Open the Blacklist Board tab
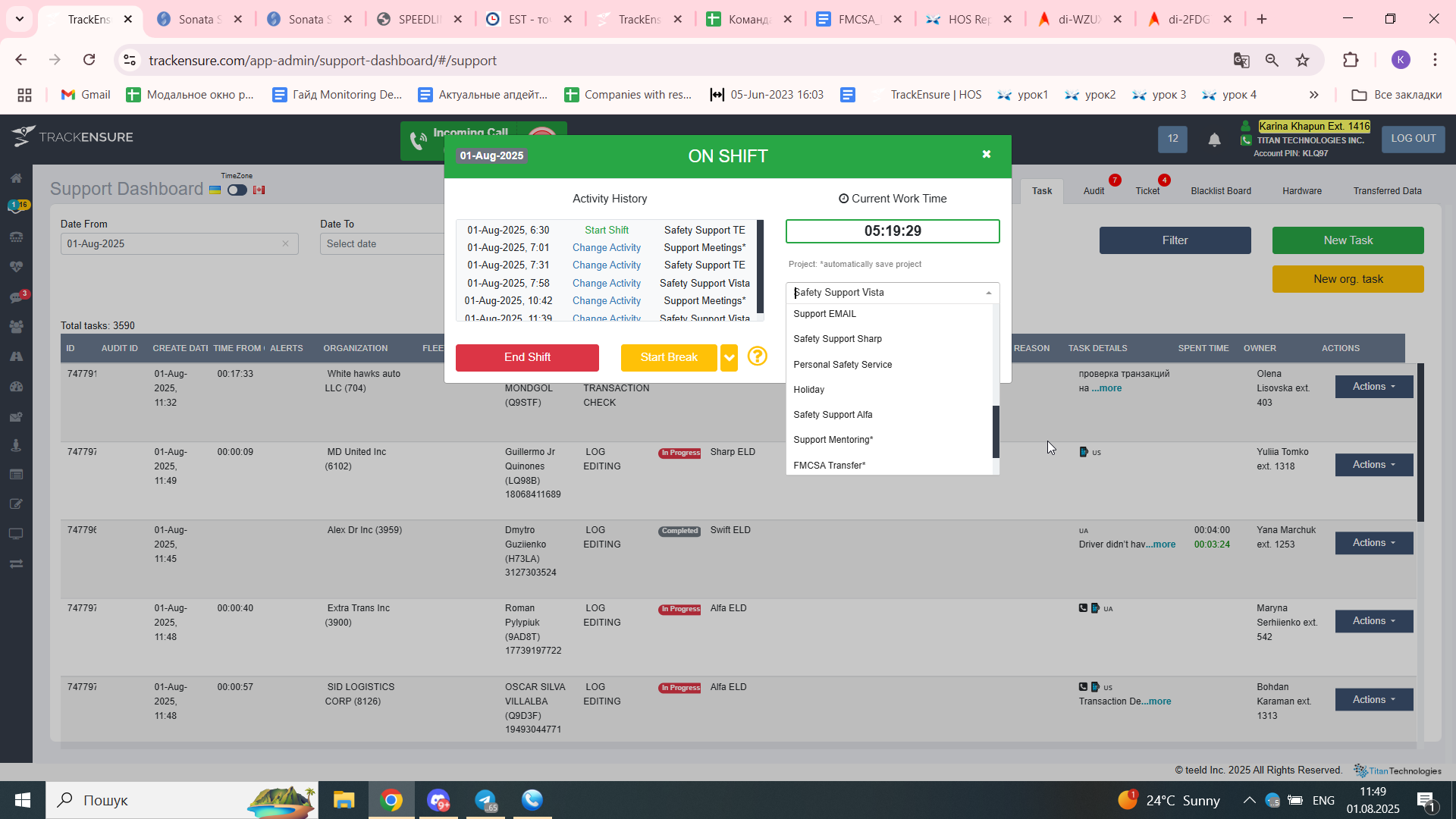1456x819 pixels. tap(1221, 191)
